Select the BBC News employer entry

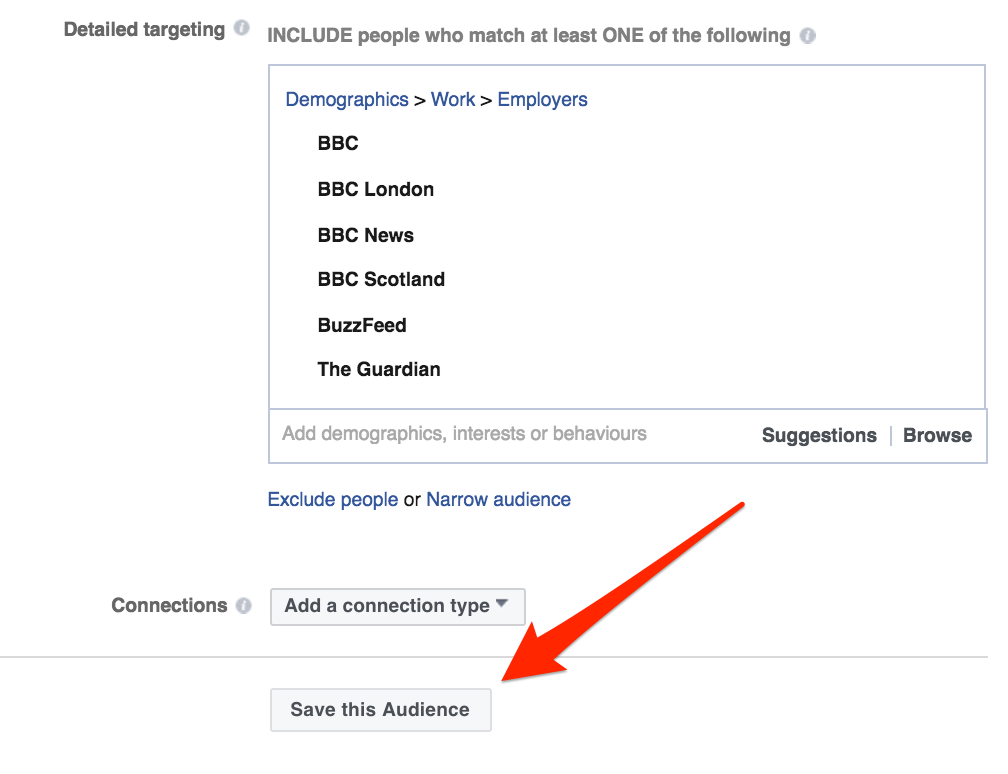(x=365, y=235)
